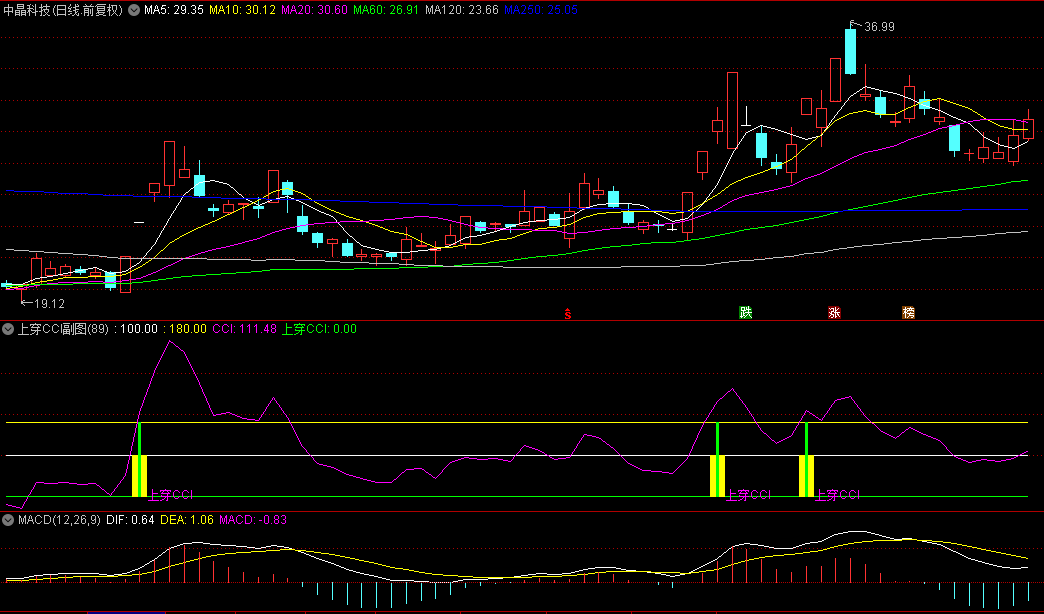Click the 36.99 high price flag

pyautogui.click(x=878, y=27)
